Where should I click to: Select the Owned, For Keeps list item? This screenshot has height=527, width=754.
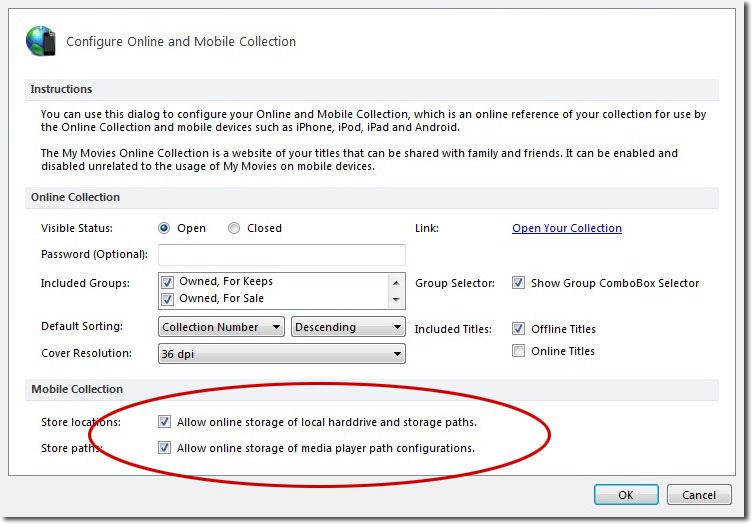coord(226,282)
